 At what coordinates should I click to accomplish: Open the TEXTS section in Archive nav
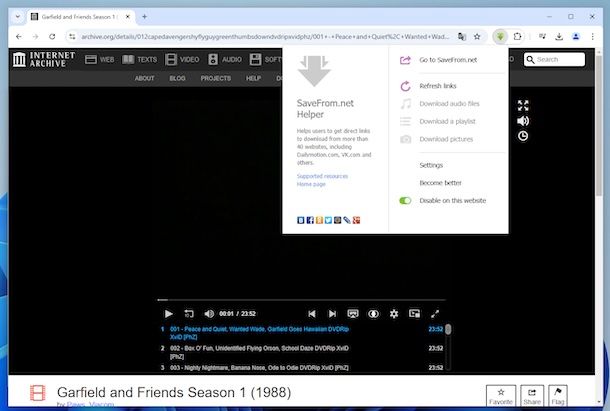(x=140, y=59)
